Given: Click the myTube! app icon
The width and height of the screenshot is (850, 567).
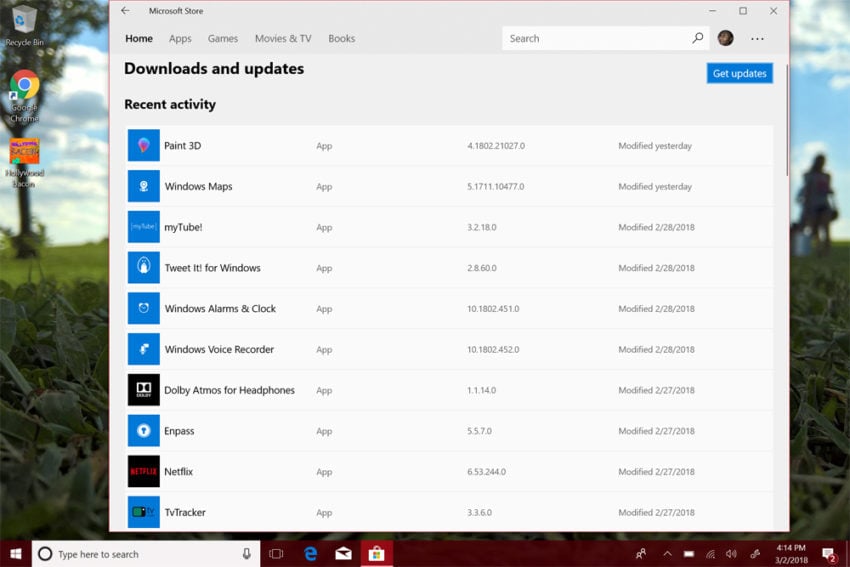Looking at the screenshot, I should point(144,227).
